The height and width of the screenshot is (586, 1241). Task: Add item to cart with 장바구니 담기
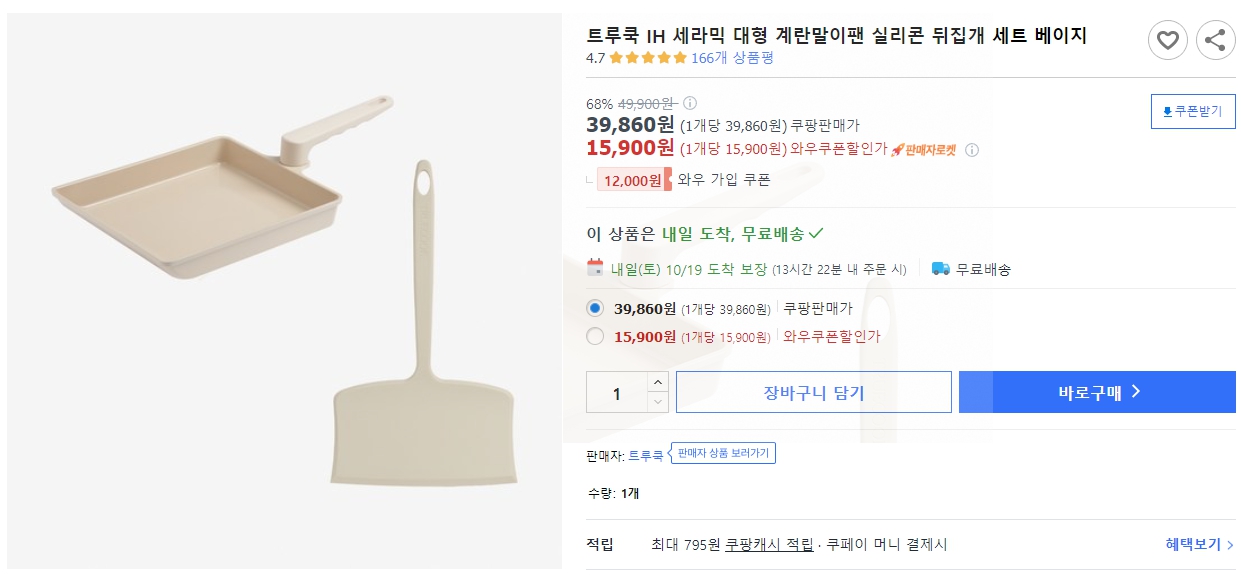[x=813, y=392]
